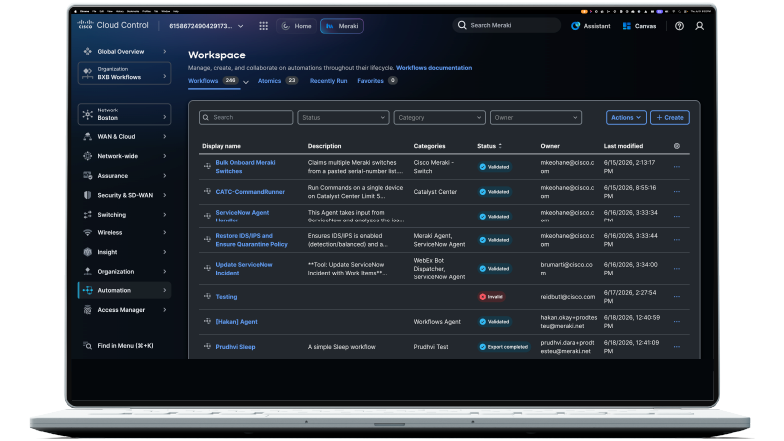Click the Insight sidebar icon
This screenshot has height=441, width=784.
coord(88,252)
